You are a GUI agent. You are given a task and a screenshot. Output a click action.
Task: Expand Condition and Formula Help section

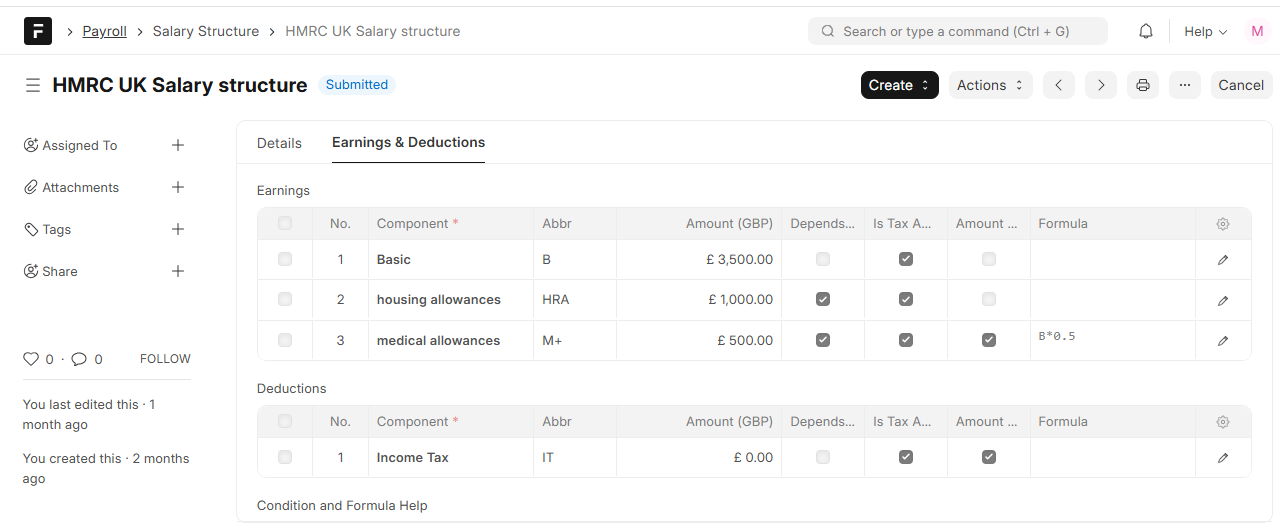(x=342, y=506)
